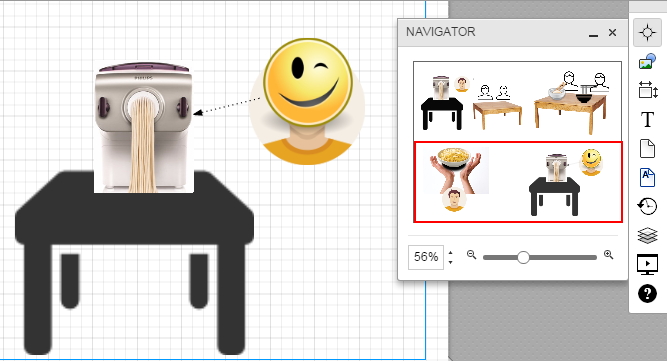Click the zoom in magnifier
The height and width of the screenshot is (361, 667).
609,255
